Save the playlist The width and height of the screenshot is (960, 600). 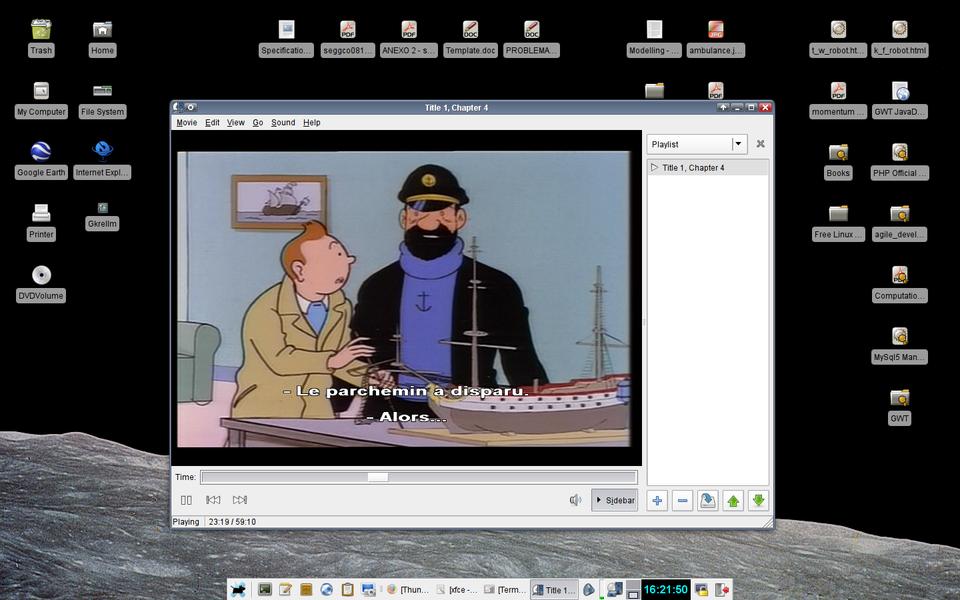(x=708, y=501)
